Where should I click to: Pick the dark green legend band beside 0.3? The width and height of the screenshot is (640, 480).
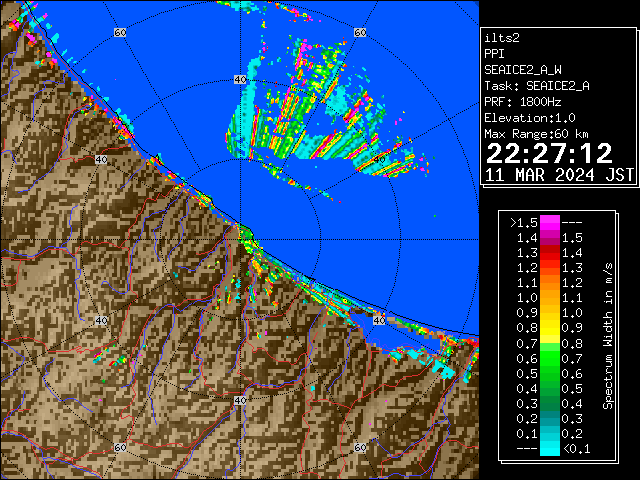click(550, 403)
